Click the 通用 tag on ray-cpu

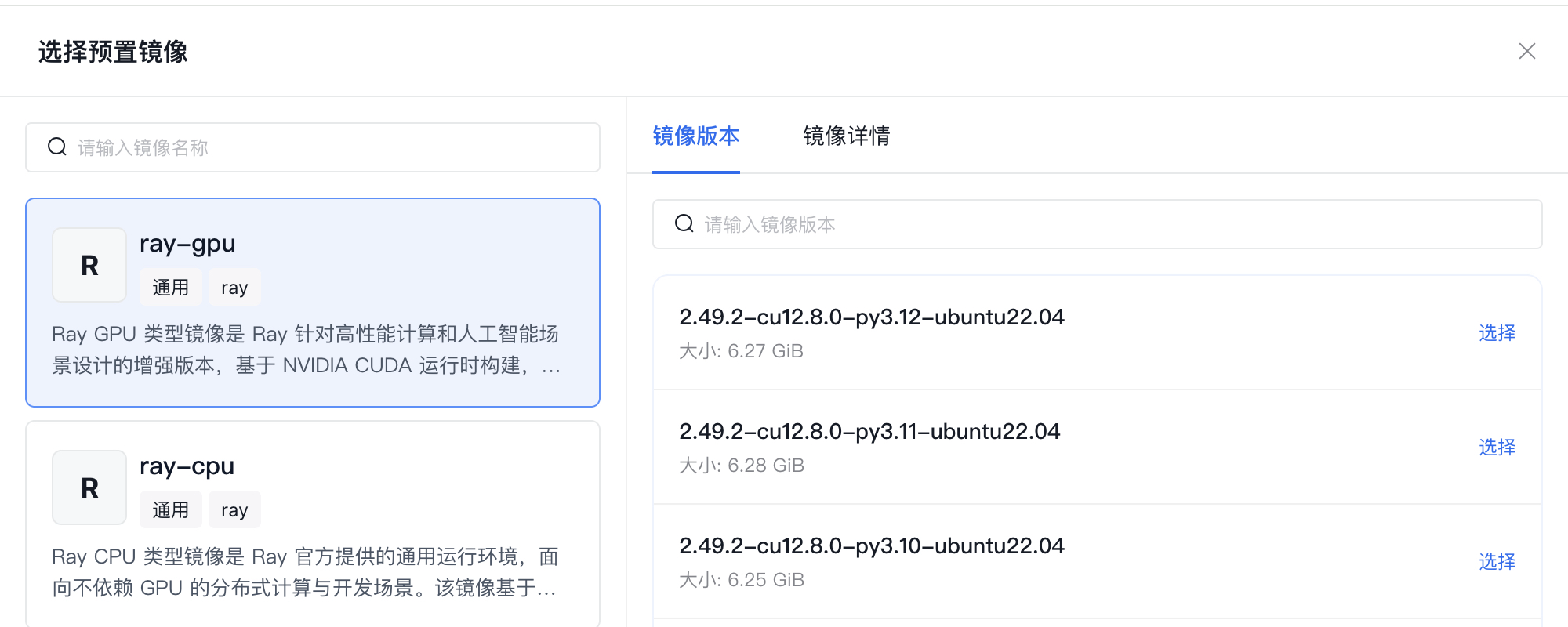click(171, 510)
